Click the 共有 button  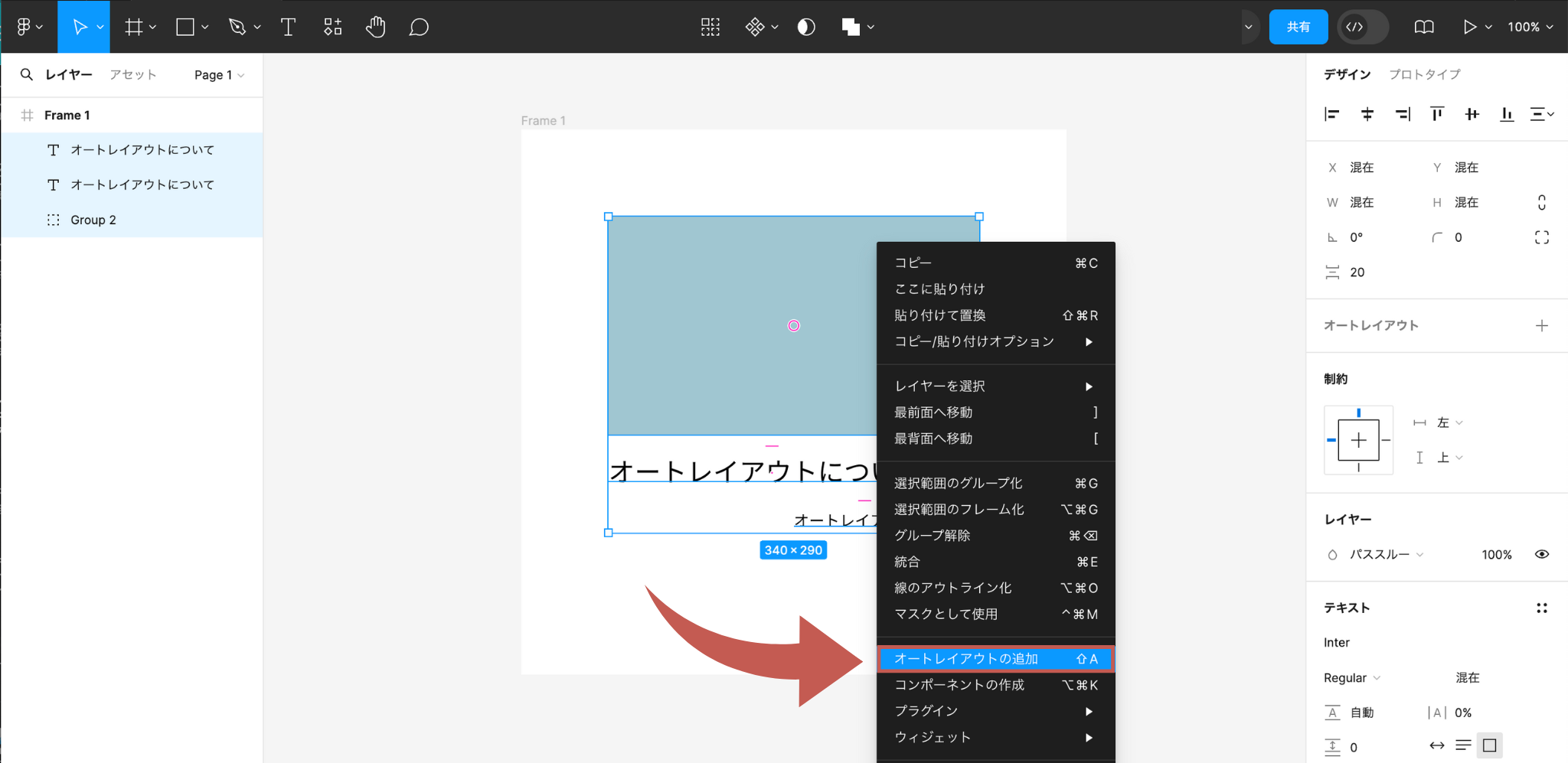pyautogui.click(x=1299, y=27)
